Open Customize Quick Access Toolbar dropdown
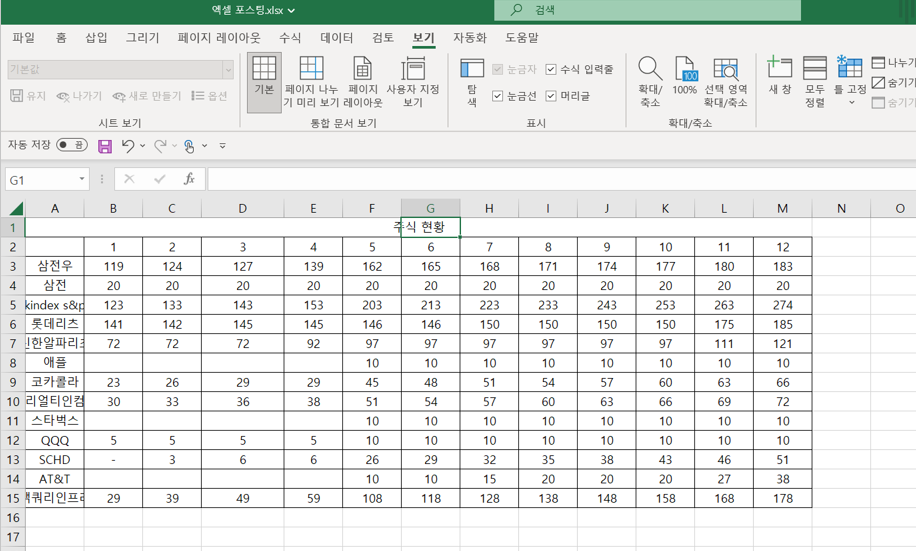 point(223,145)
